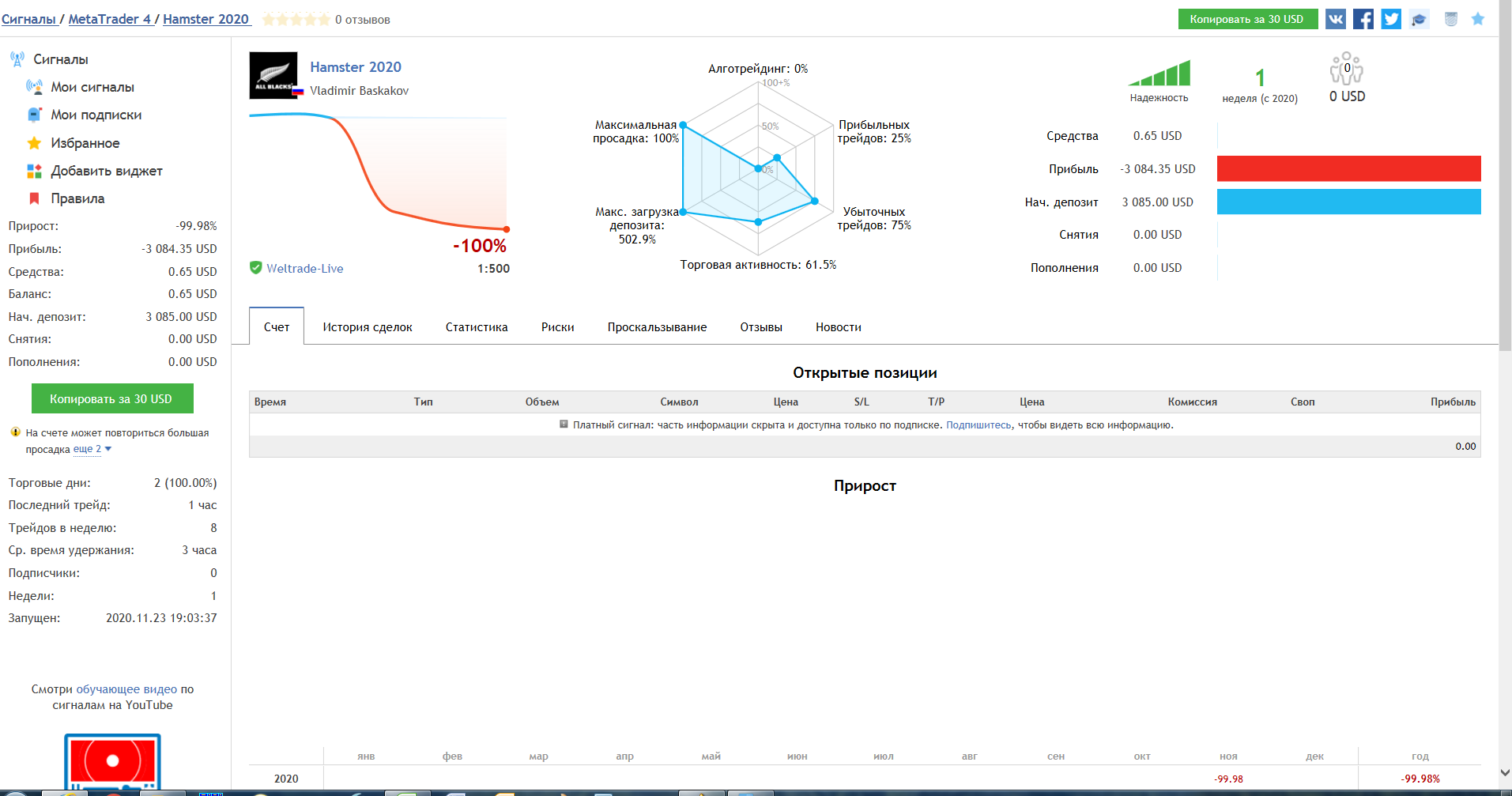Switch to История сделок tab

pyautogui.click(x=368, y=327)
